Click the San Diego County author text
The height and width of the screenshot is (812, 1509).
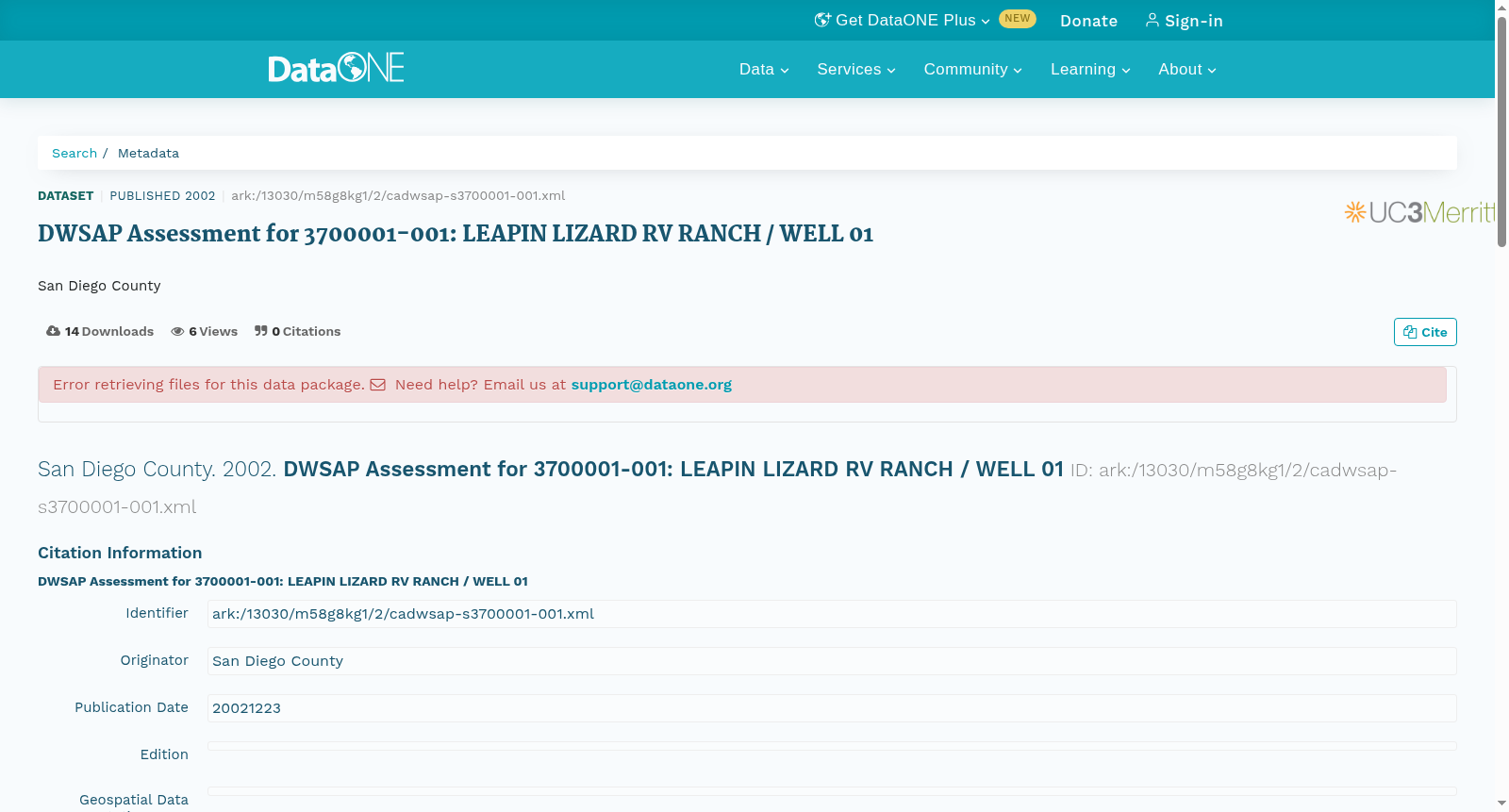click(x=99, y=286)
